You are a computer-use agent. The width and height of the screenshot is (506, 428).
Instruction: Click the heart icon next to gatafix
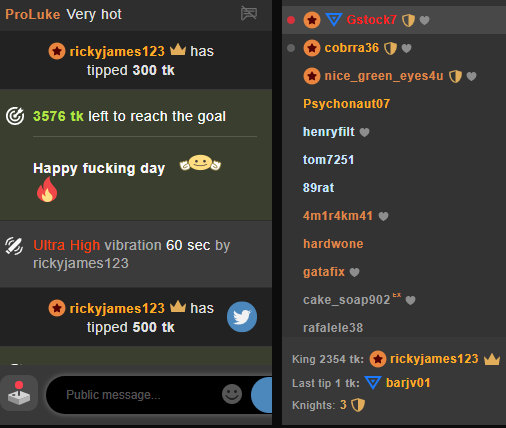[x=354, y=272]
